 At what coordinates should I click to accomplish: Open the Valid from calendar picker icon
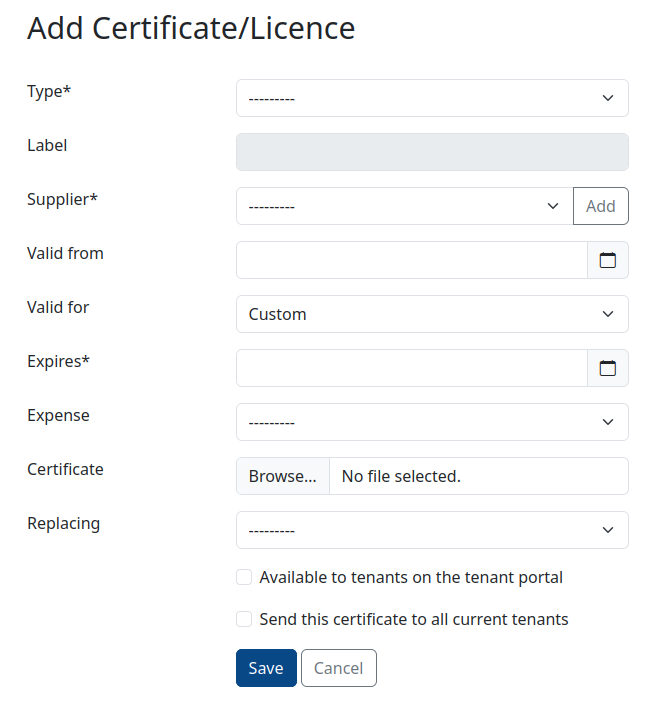click(607, 260)
